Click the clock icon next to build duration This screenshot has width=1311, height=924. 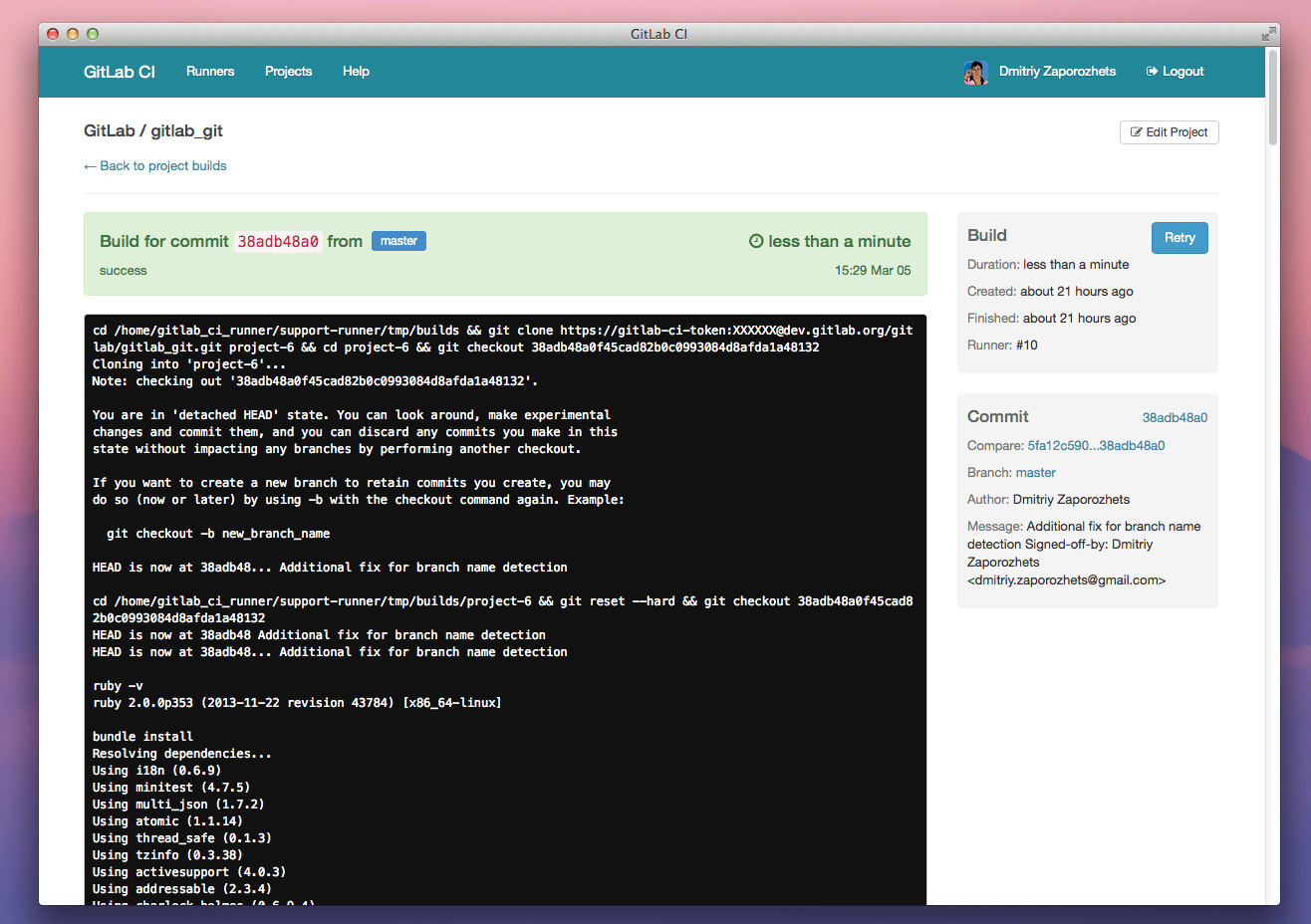757,241
